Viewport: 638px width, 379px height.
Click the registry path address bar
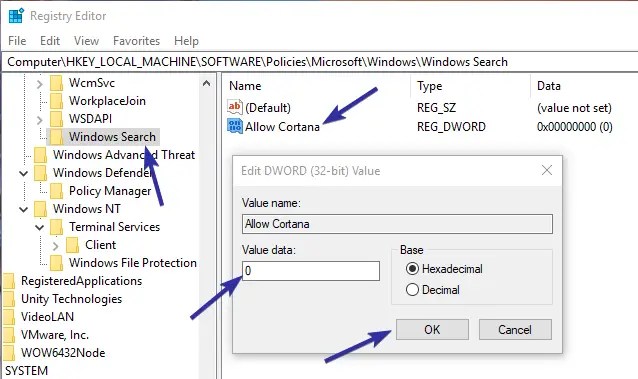click(319, 62)
